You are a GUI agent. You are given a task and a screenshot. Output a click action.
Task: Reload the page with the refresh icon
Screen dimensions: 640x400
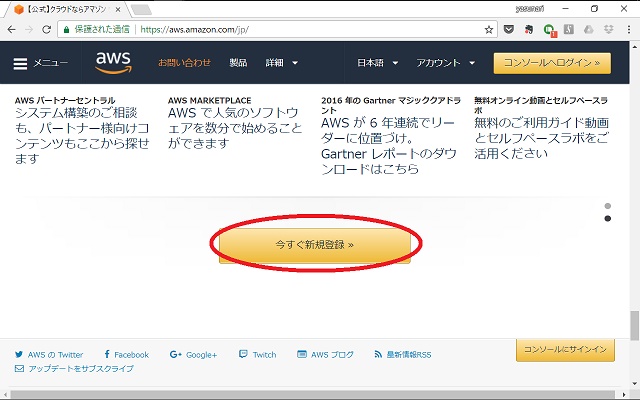tap(46, 29)
